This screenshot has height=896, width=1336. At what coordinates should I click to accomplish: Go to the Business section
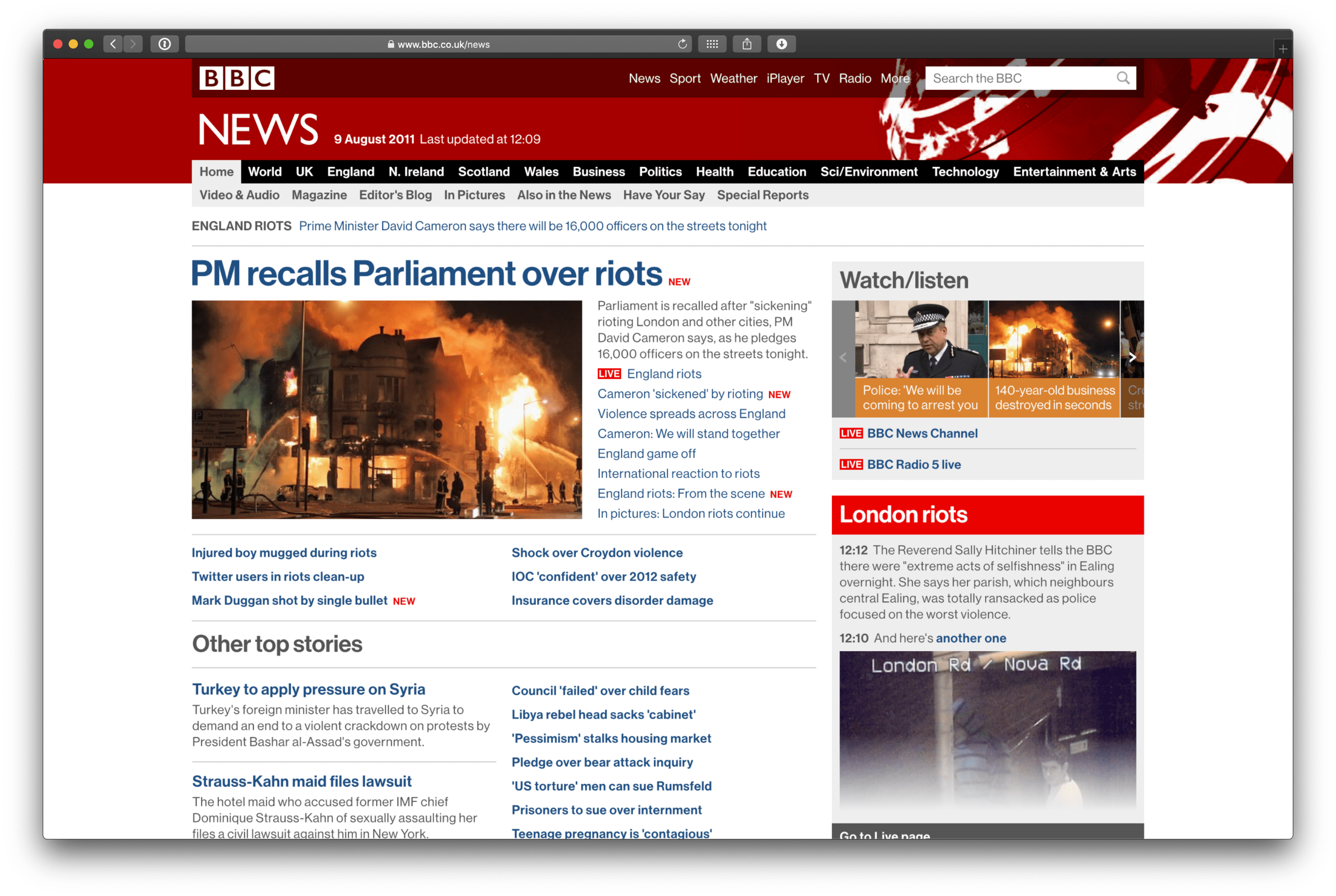(x=599, y=171)
